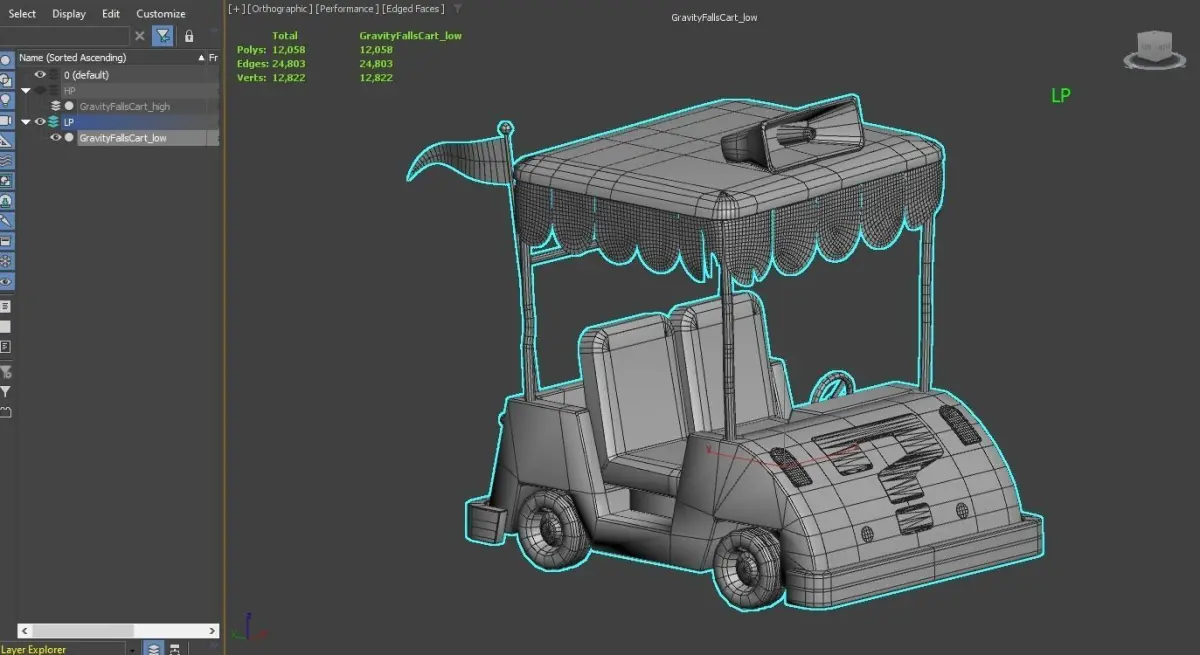Click the circle object icon of GravityFallsCart_high
This screenshot has width=1200, height=655.
[69, 106]
